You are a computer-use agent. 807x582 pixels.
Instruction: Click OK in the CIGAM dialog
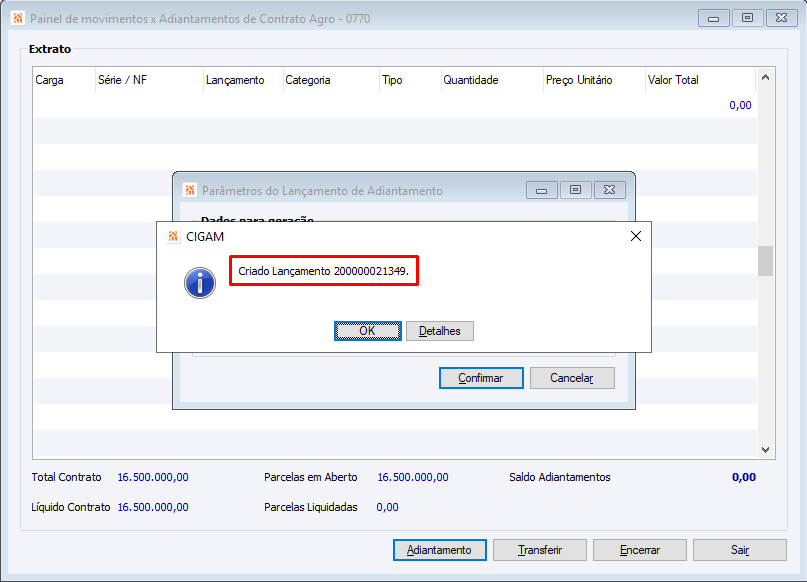(367, 331)
